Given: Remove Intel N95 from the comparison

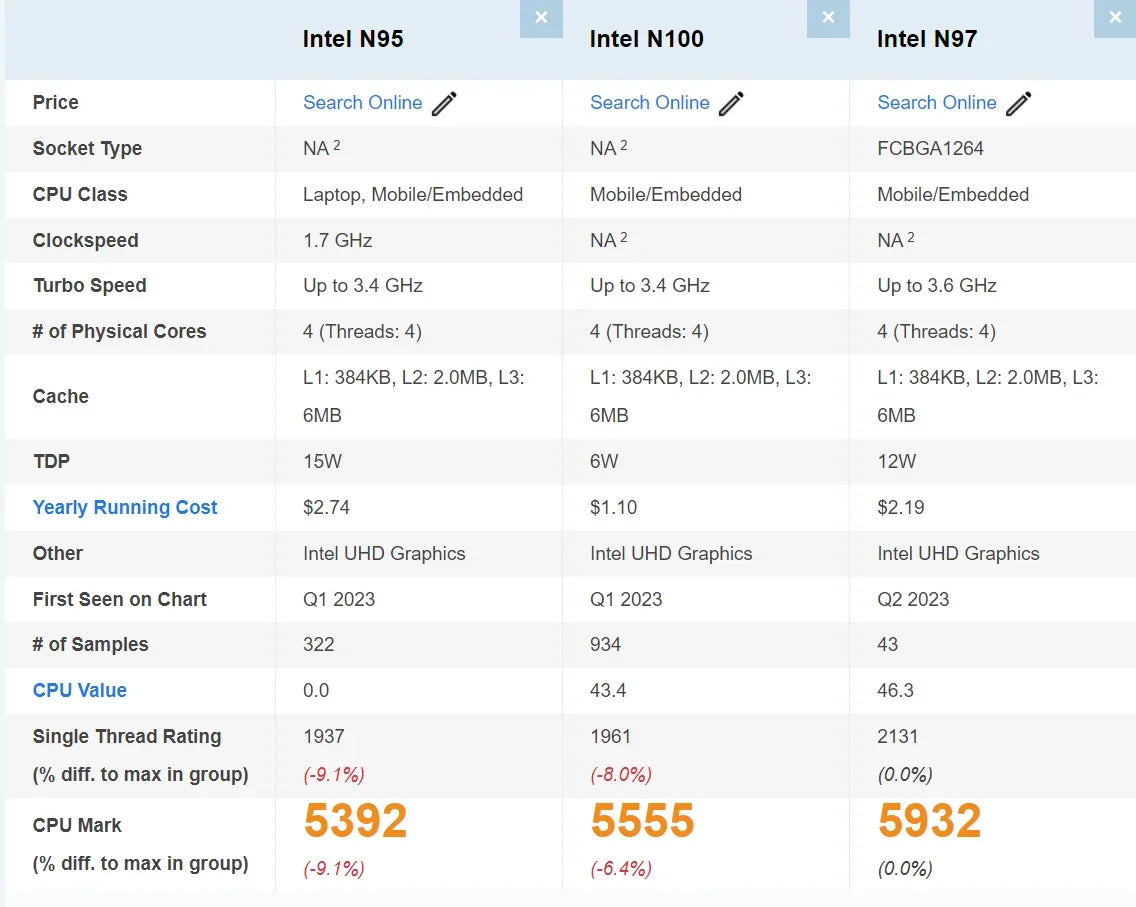Looking at the screenshot, I should (x=541, y=17).
